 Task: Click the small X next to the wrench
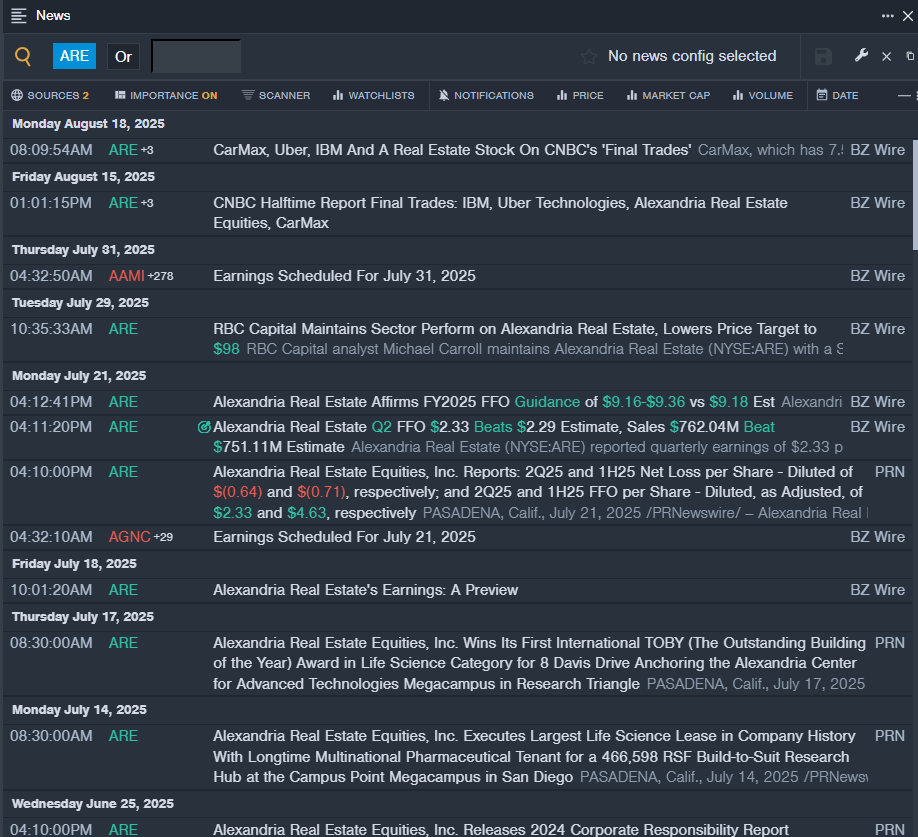[886, 56]
